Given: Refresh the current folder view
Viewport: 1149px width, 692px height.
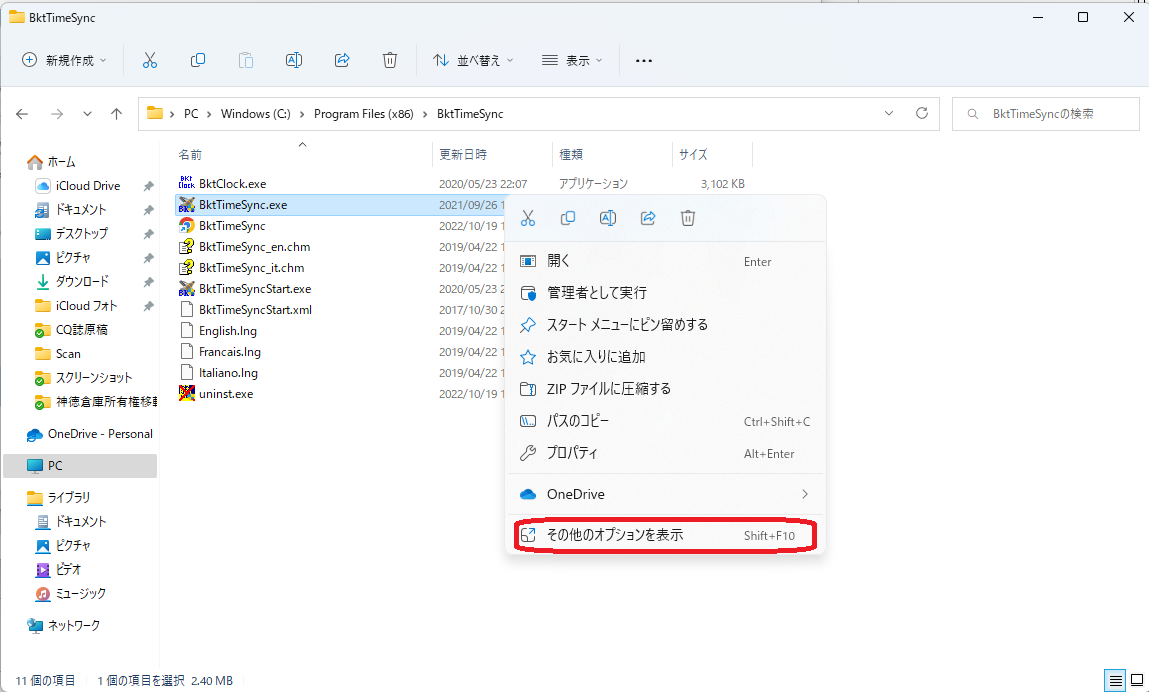Looking at the screenshot, I should point(922,113).
